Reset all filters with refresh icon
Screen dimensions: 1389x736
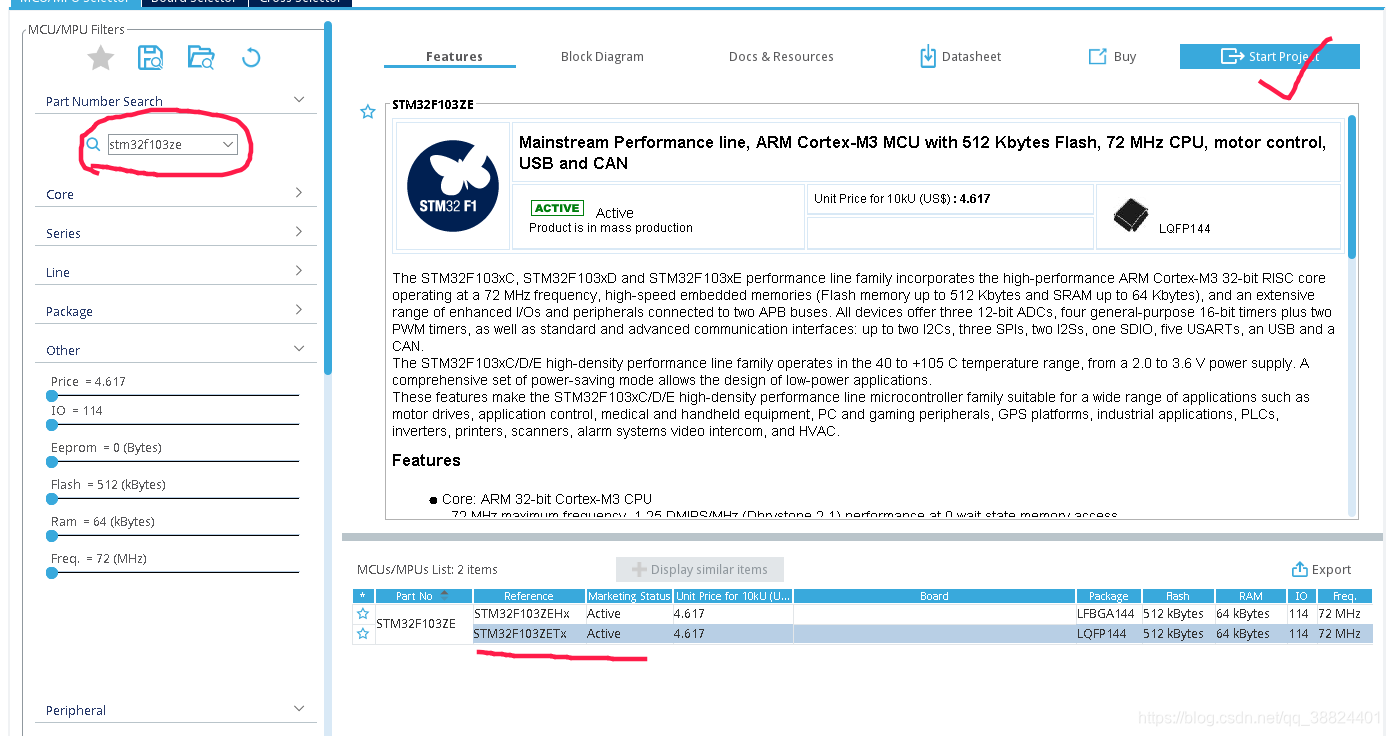point(251,58)
